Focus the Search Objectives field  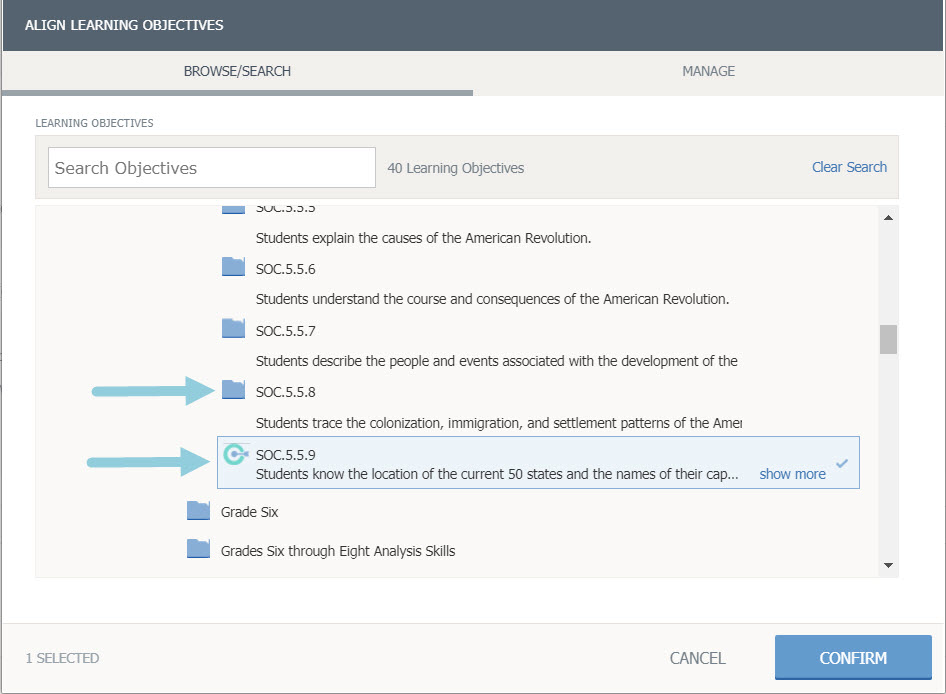click(211, 168)
